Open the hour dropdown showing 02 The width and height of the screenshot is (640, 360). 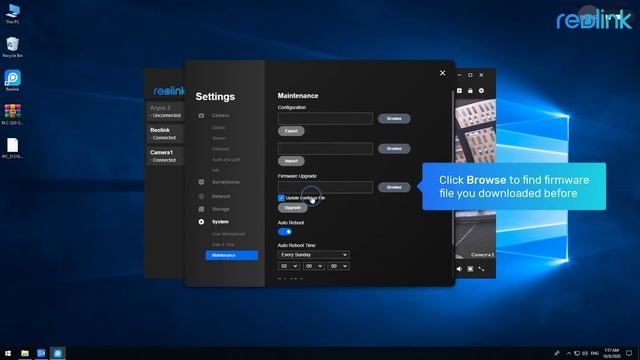point(289,266)
